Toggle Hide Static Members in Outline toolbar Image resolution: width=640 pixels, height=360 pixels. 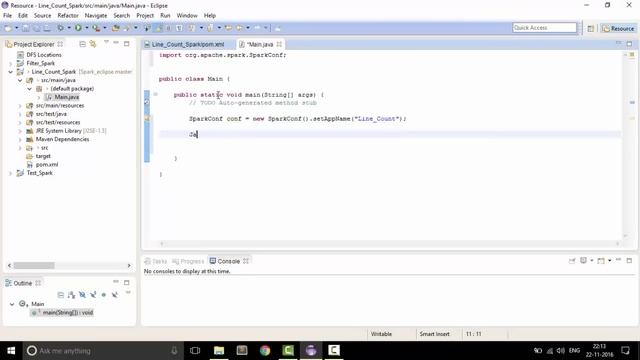tap(93, 295)
